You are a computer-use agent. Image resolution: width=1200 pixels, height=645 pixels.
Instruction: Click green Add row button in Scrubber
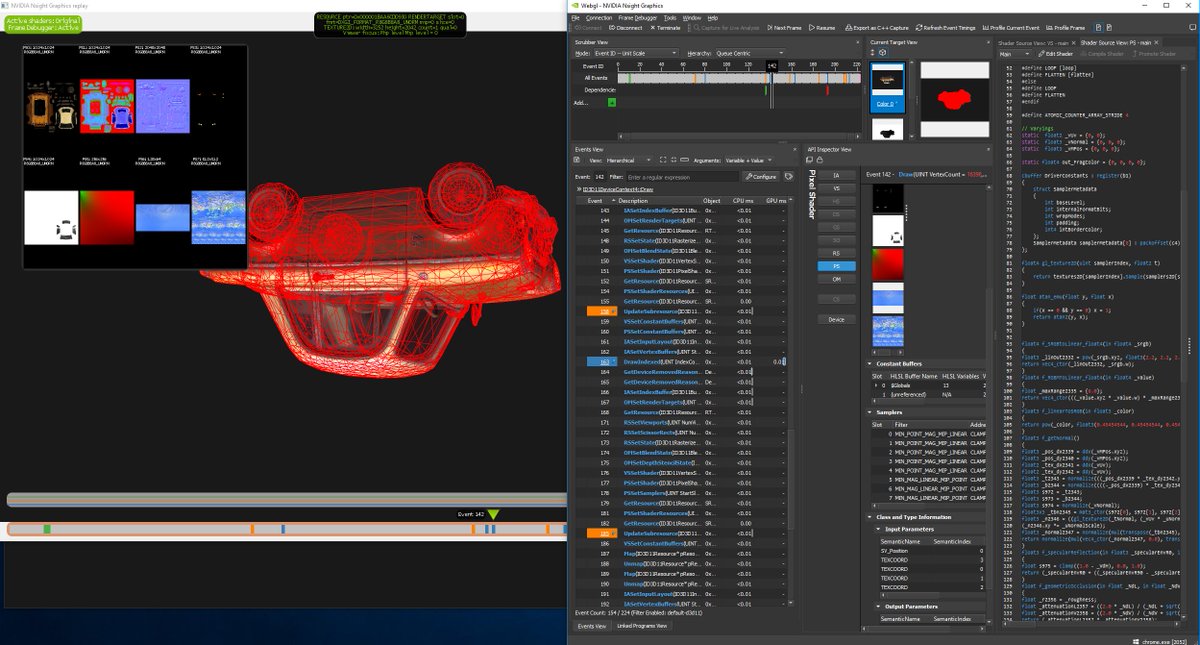pos(612,102)
